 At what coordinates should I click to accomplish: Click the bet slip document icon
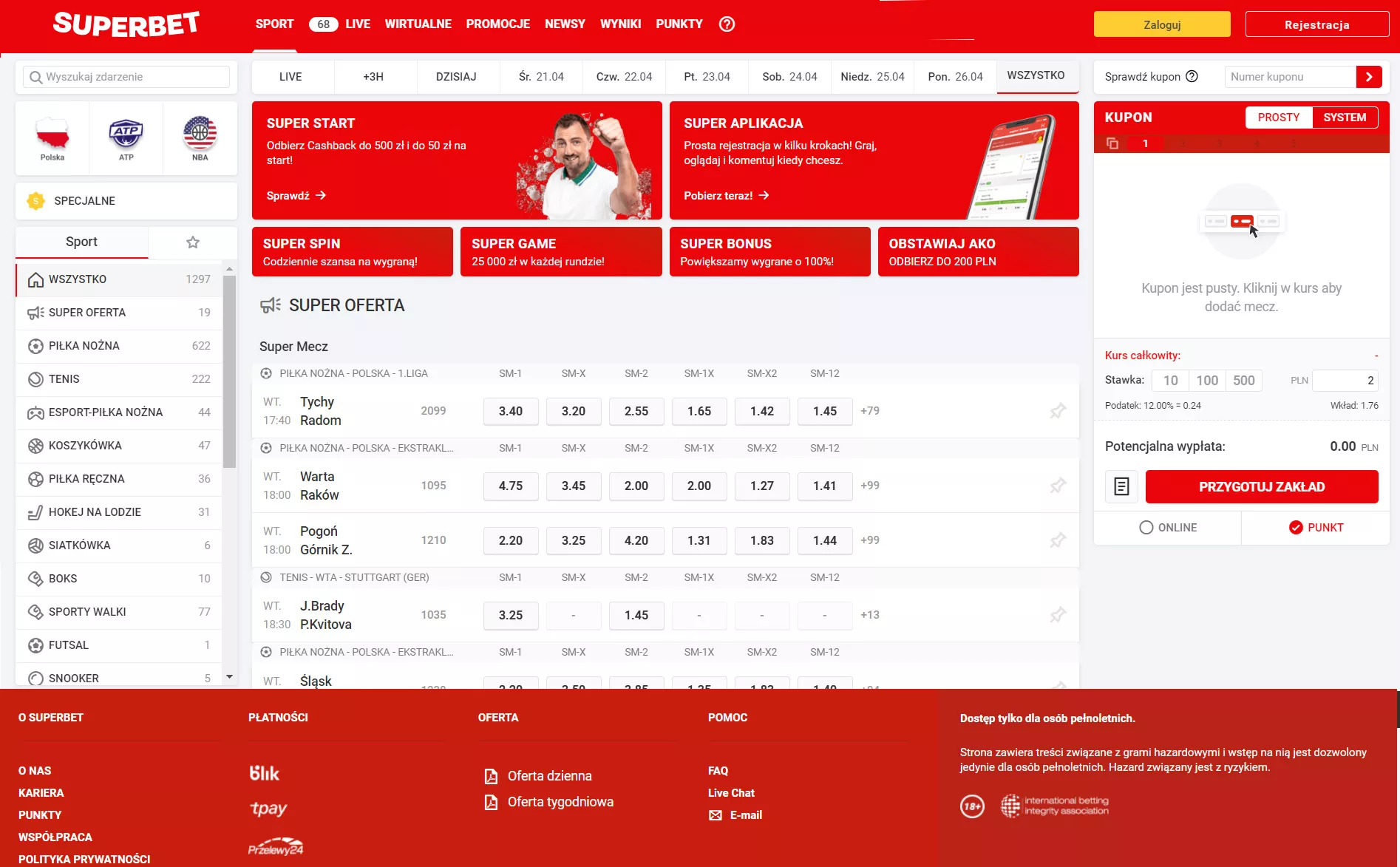coord(1121,486)
